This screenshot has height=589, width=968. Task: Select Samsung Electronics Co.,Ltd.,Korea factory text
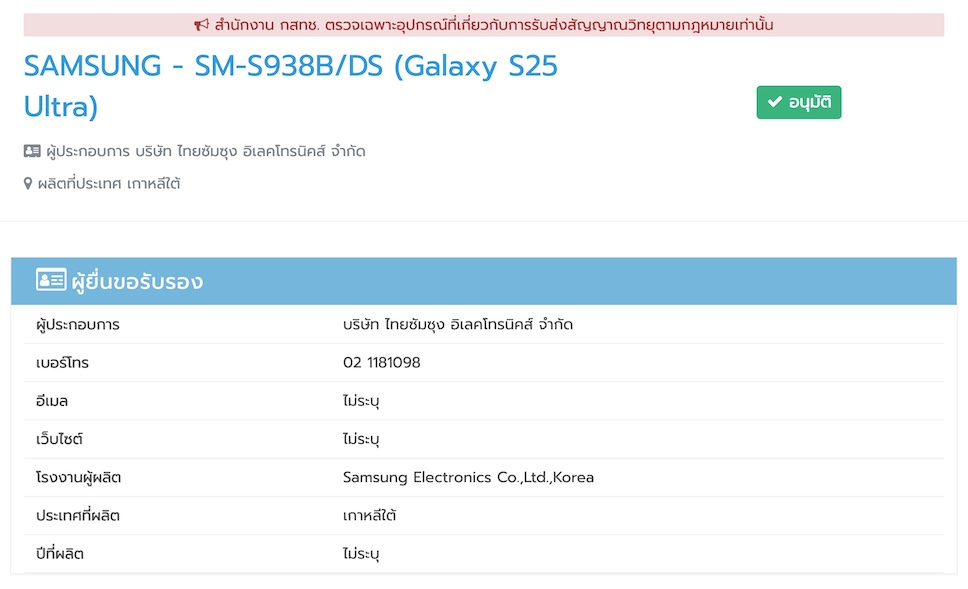466,477
